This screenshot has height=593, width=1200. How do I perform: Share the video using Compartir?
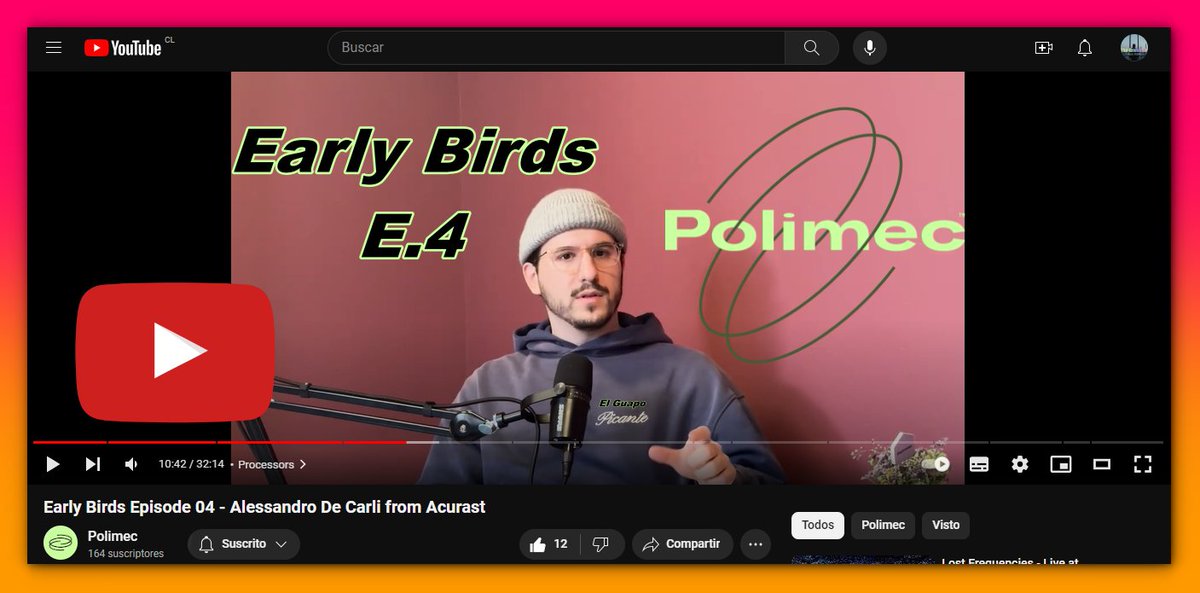coord(683,544)
